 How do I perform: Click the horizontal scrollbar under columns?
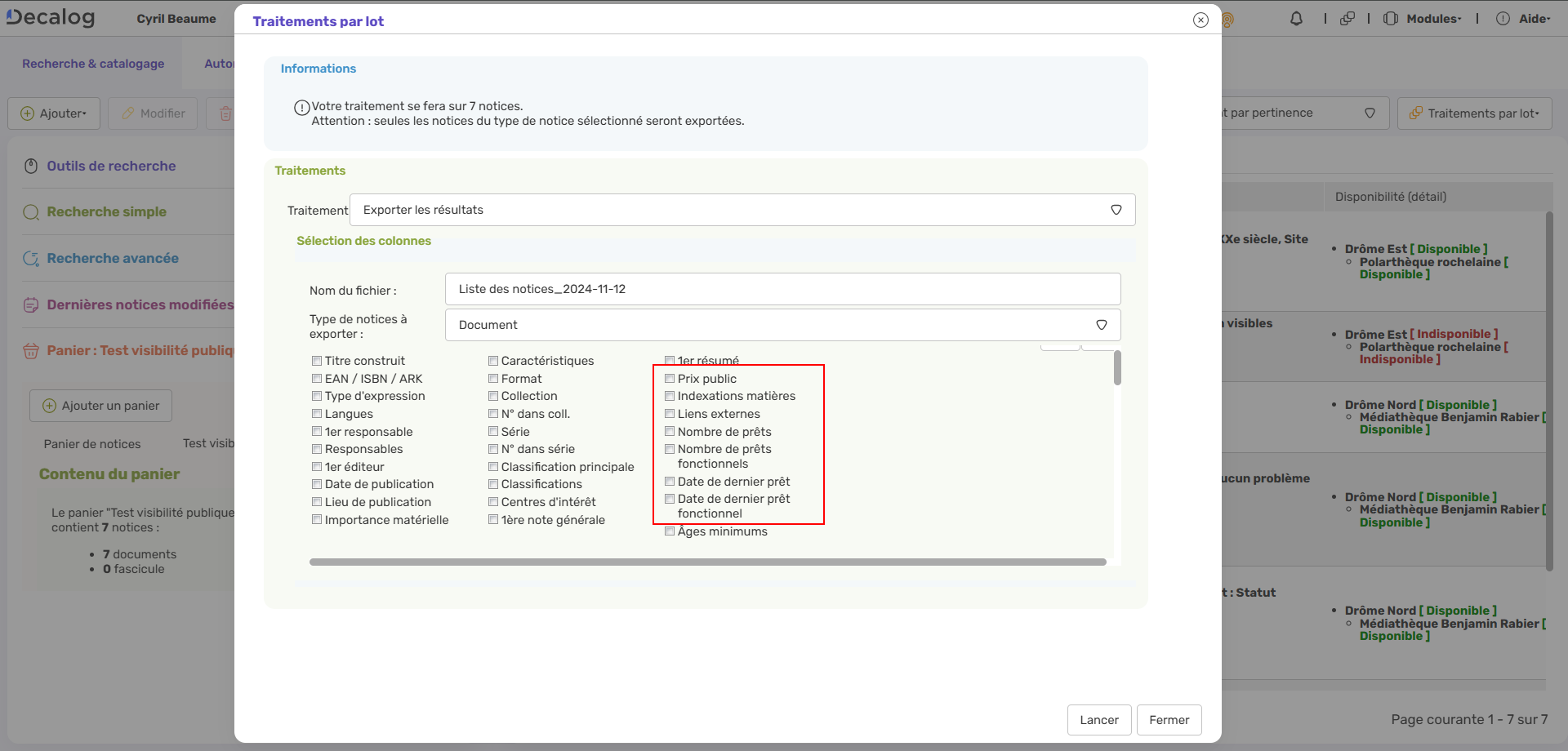coord(707,562)
